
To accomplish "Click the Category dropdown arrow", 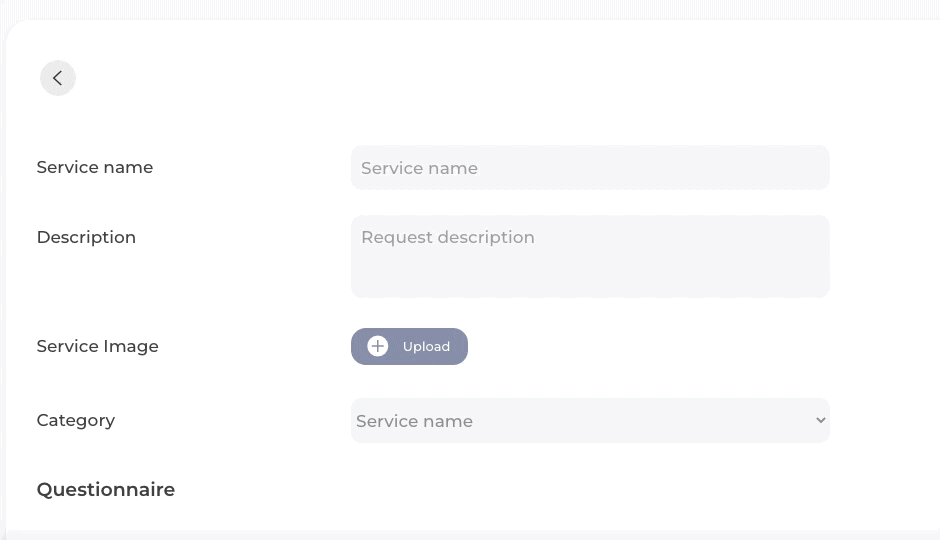I will (x=820, y=420).
